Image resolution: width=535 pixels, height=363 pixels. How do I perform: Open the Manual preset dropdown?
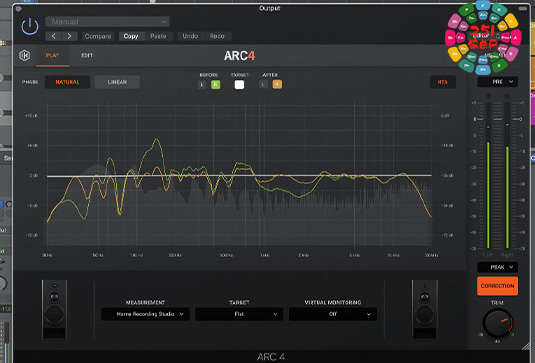point(107,22)
